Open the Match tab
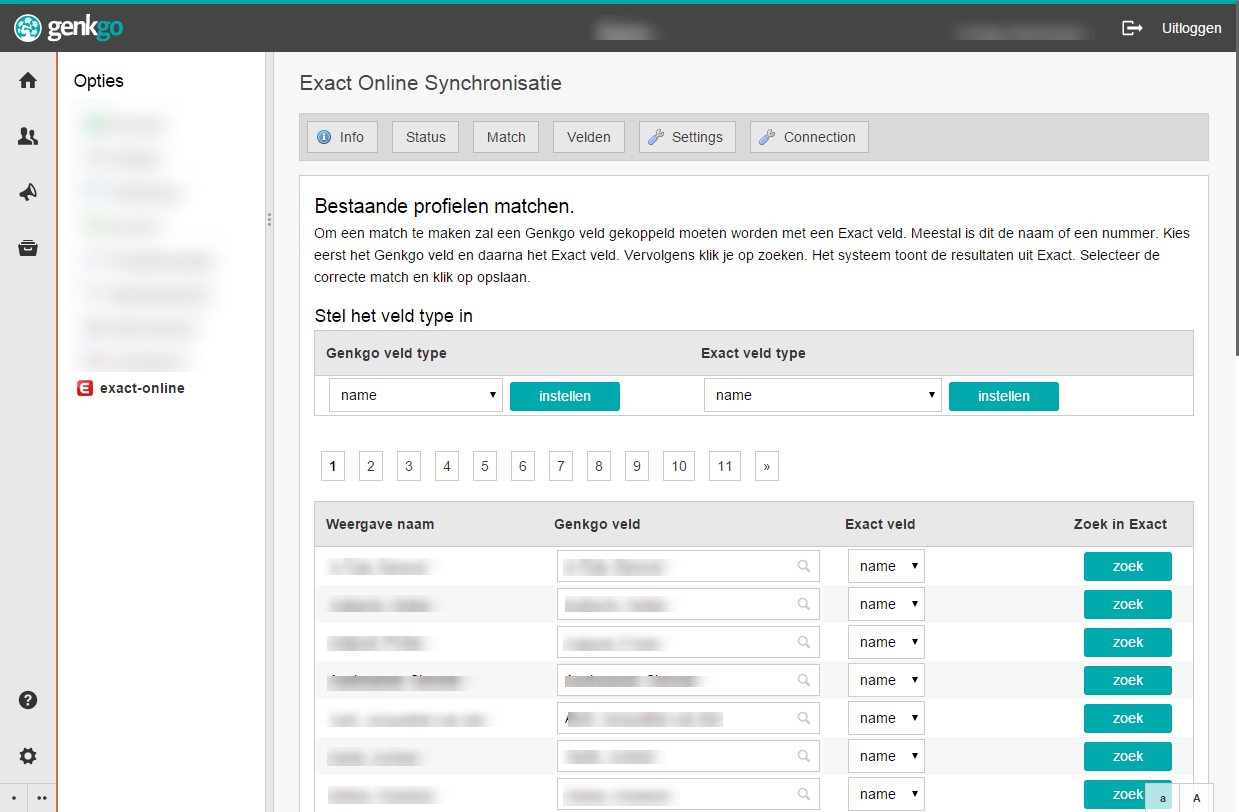The width and height of the screenshot is (1239, 812). (x=506, y=137)
